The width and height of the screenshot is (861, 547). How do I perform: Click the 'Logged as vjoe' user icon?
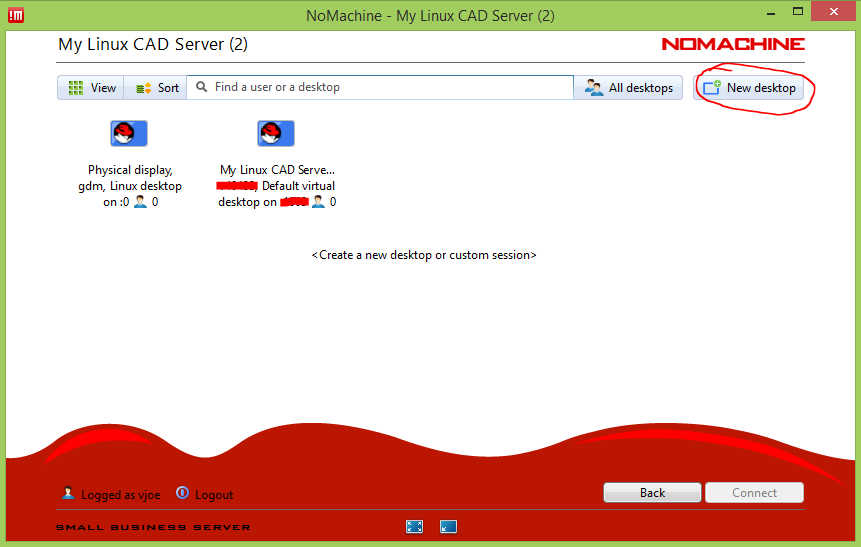point(68,493)
